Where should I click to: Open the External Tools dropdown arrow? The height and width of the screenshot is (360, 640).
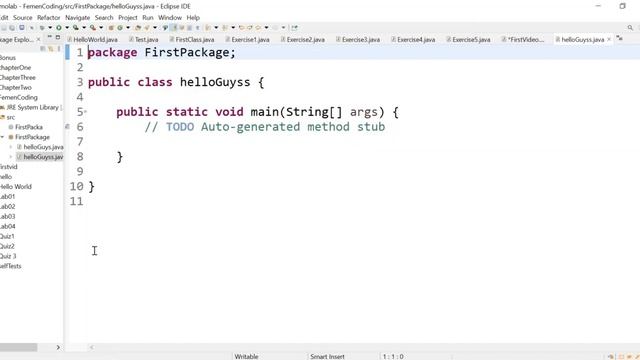(101, 28)
